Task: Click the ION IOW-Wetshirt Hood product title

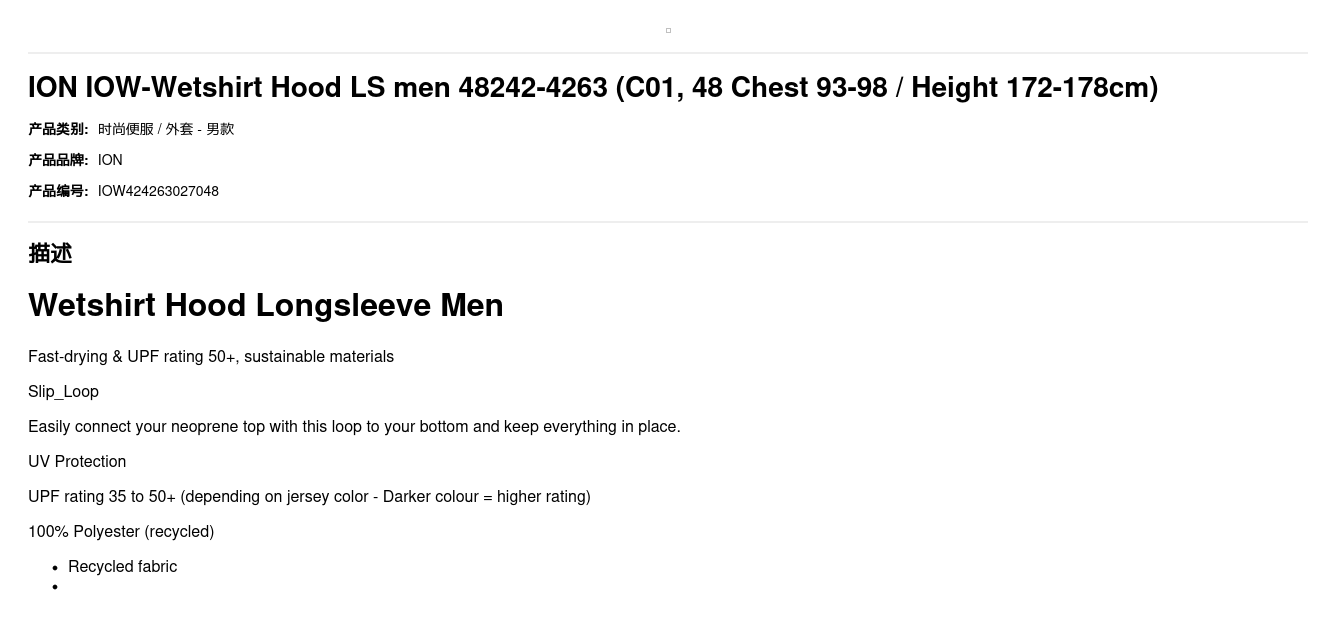Action: [592, 88]
